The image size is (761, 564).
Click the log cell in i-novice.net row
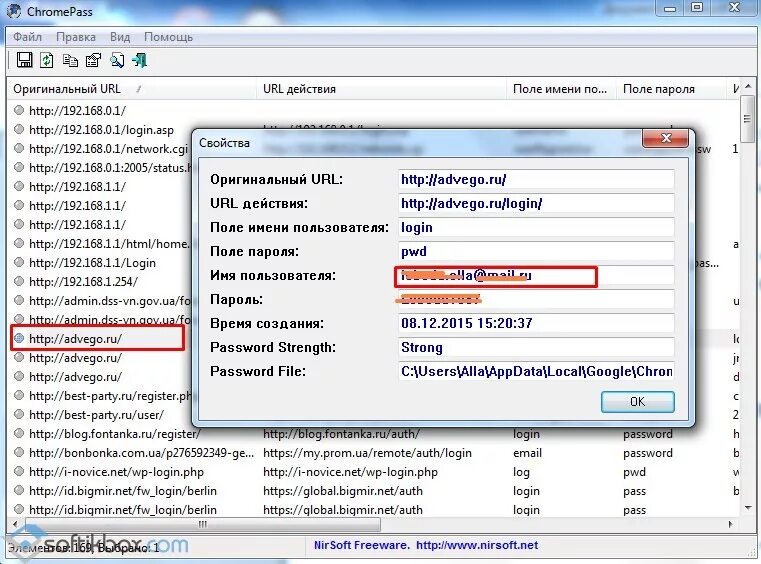pos(521,472)
